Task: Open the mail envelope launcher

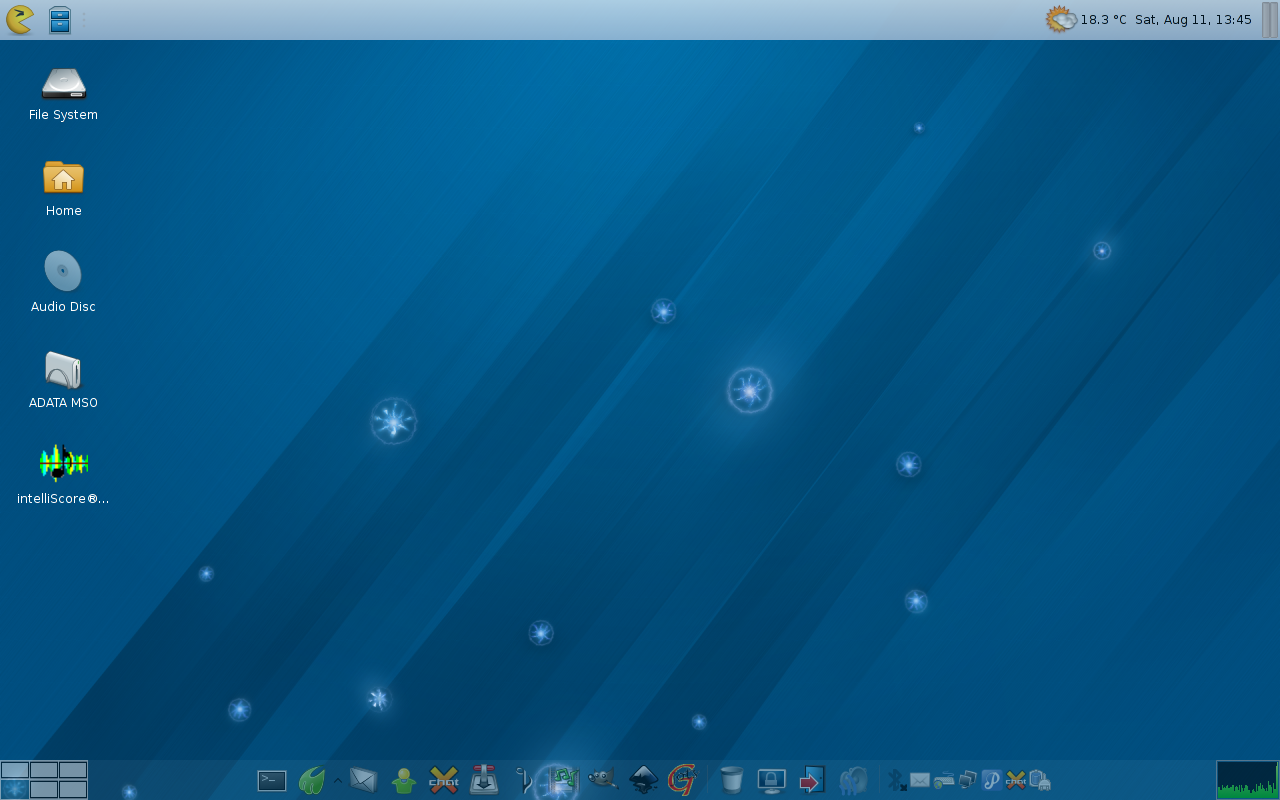Action: 363,780
